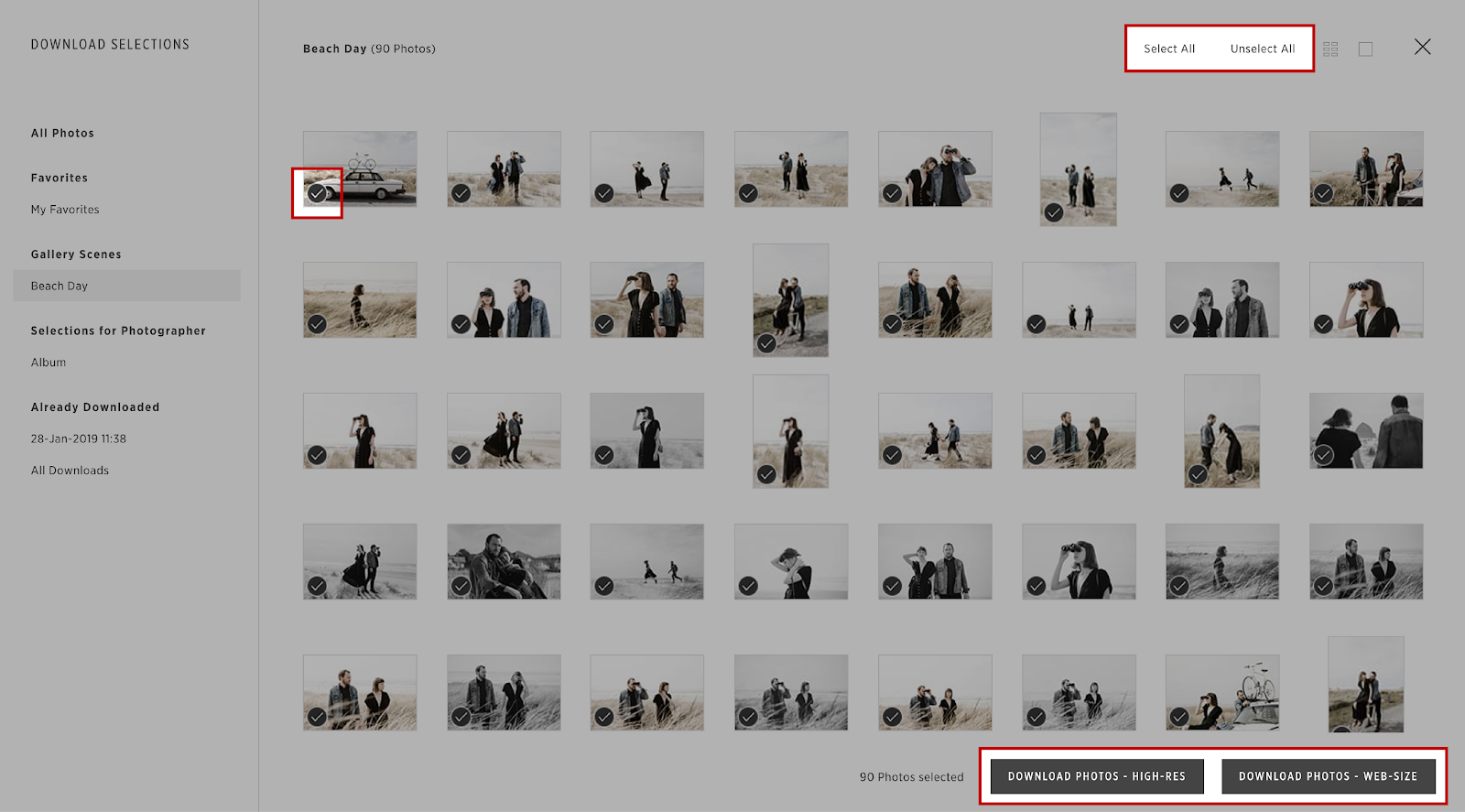1465x812 pixels.
Task: Download Photos in Web-Size
Action: (1328, 776)
